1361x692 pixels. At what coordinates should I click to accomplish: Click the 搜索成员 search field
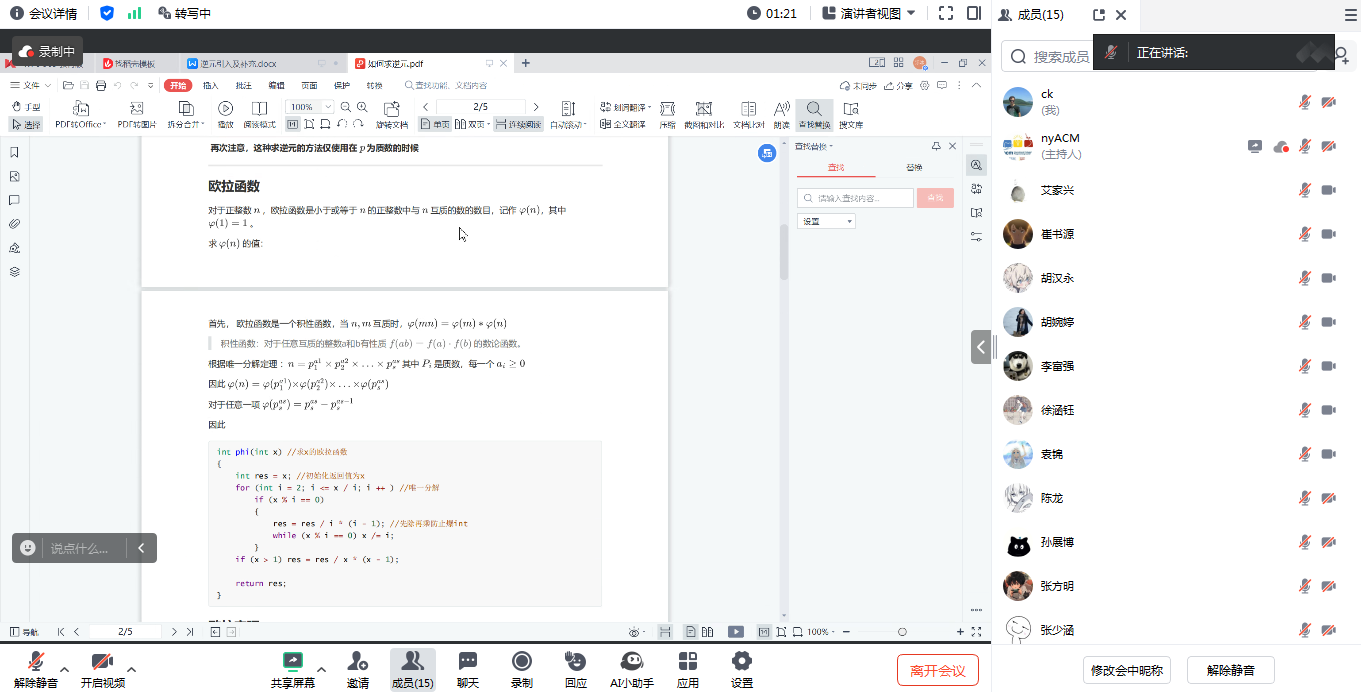[x=1060, y=57]
